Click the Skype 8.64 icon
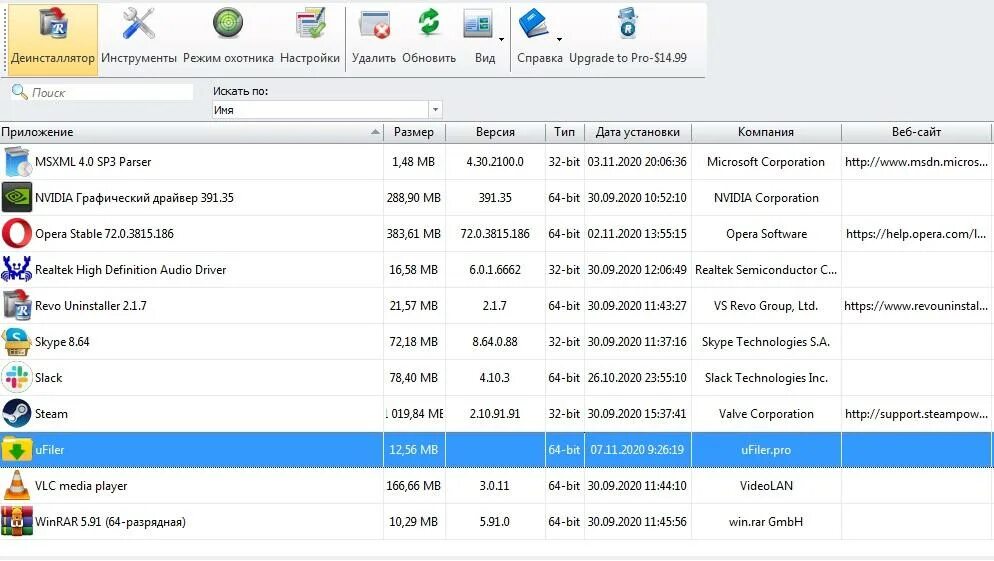 tap(17, 342)
